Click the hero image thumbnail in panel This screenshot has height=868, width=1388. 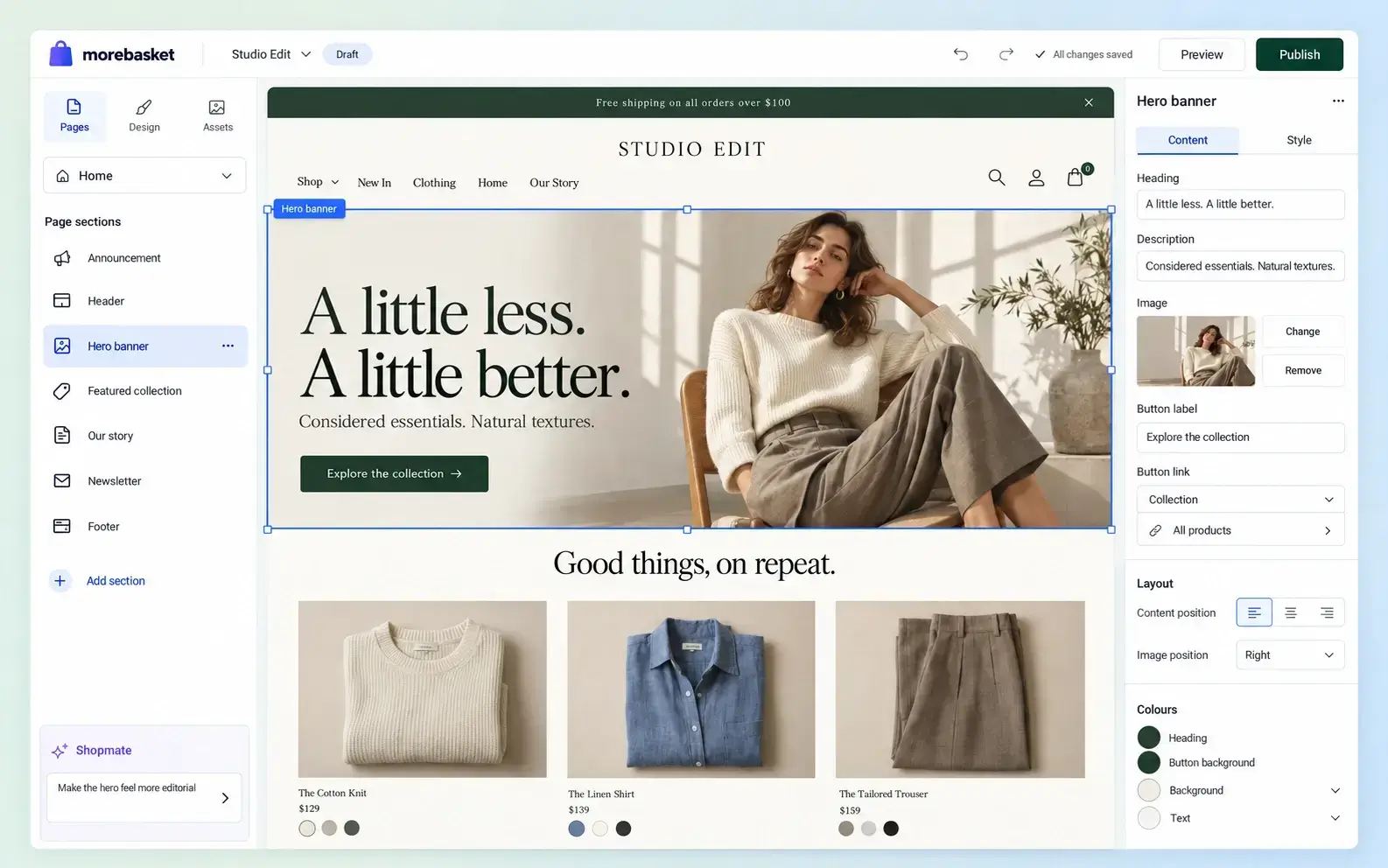(1195, 351)
